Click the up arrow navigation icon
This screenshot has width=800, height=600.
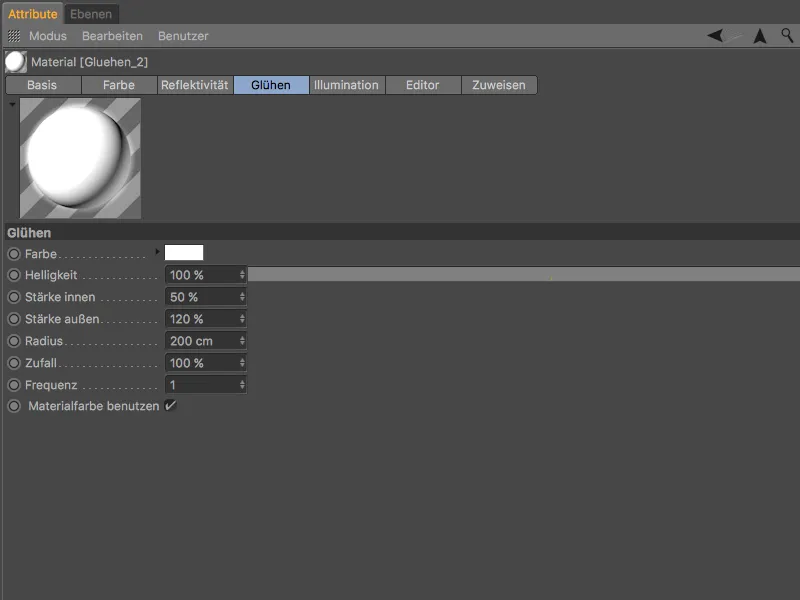(x=760, y=36)
